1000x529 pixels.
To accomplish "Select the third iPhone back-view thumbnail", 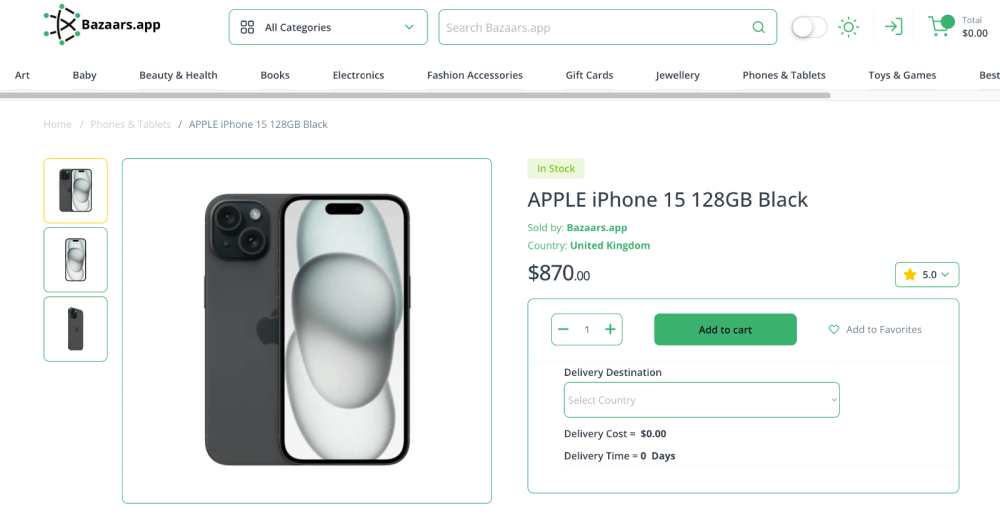I will click(x=75, y=329).
